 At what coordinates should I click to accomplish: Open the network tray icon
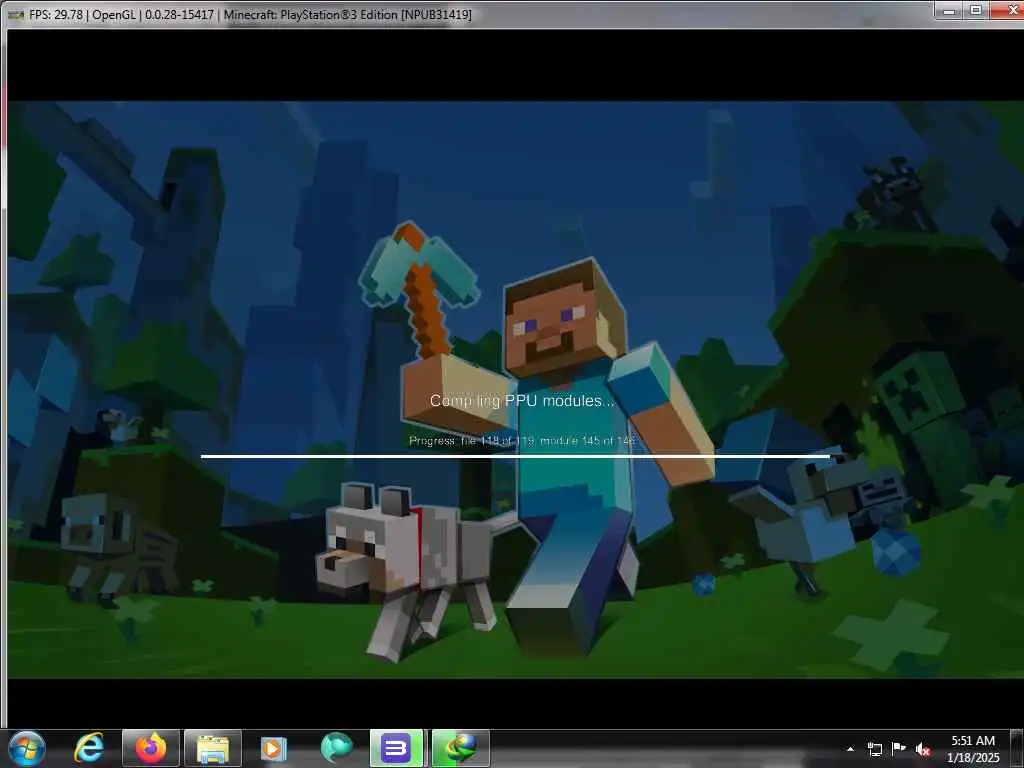pyautogui.click(x=874, y=749)
